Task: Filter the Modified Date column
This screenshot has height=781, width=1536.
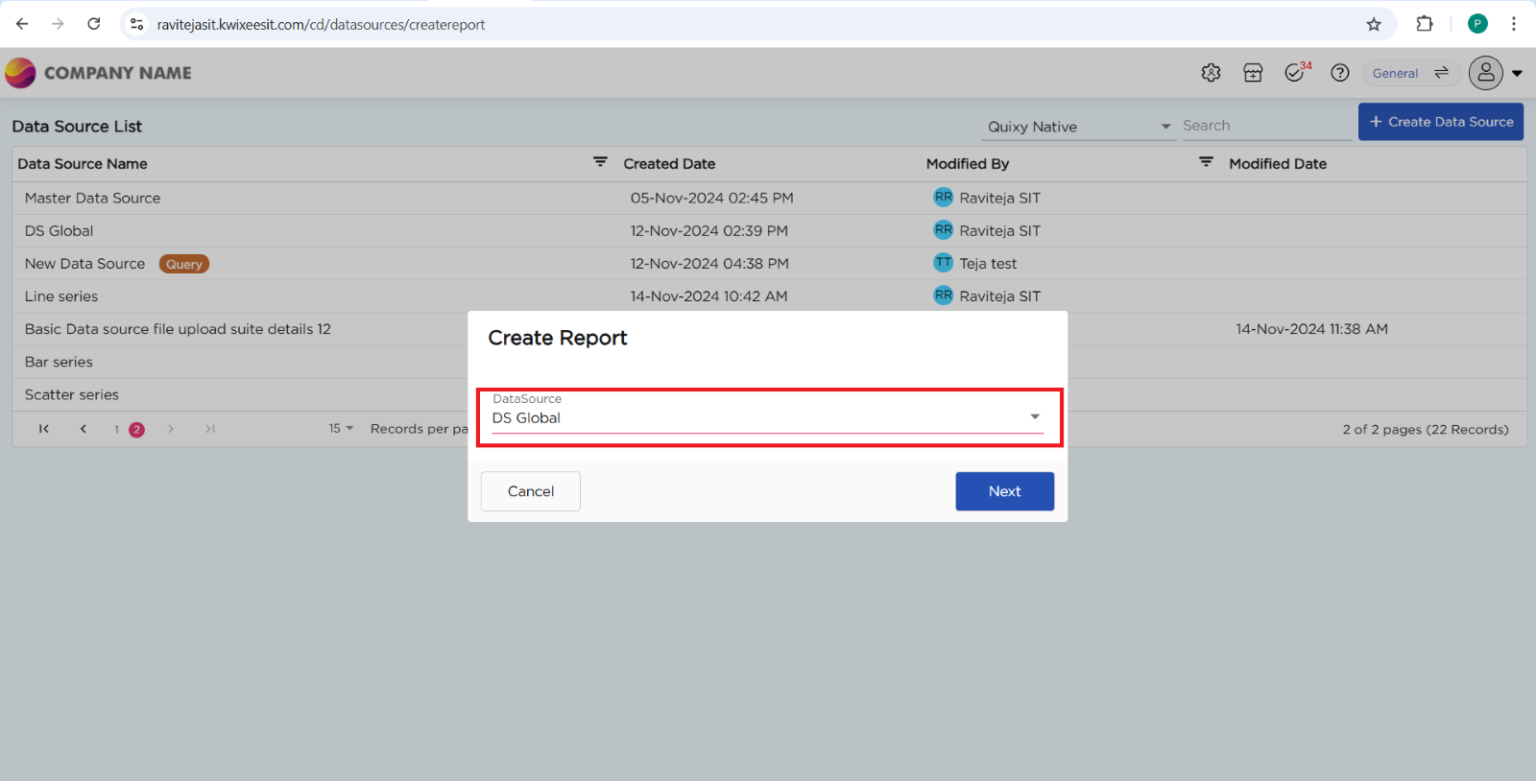Action: [x=1206, y=160]
